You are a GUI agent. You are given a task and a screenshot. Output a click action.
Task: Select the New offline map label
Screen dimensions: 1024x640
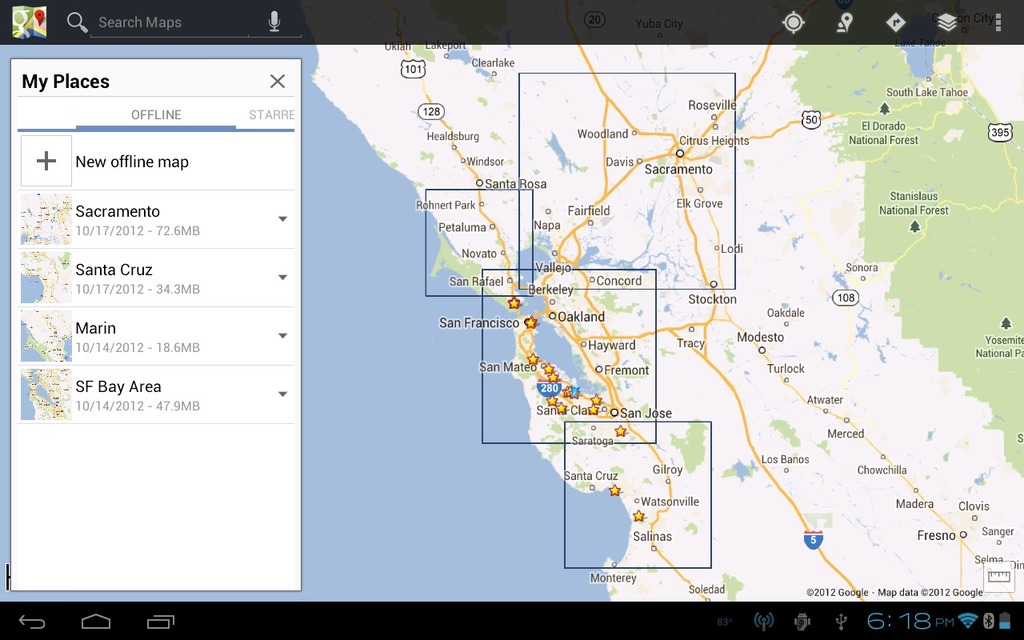tap(132, 161)
